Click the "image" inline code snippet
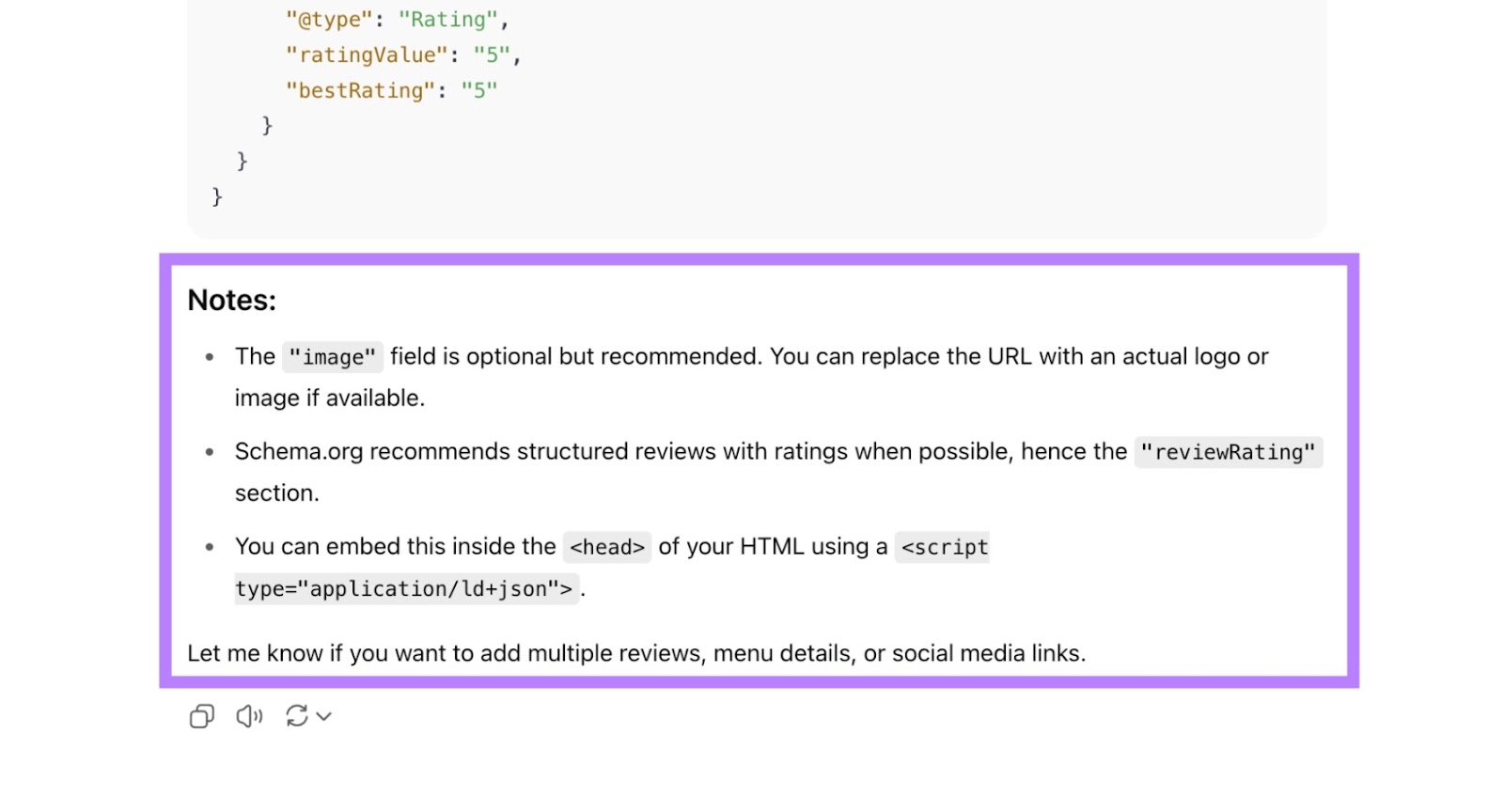The image size is (1504, 812). [333, 358]
